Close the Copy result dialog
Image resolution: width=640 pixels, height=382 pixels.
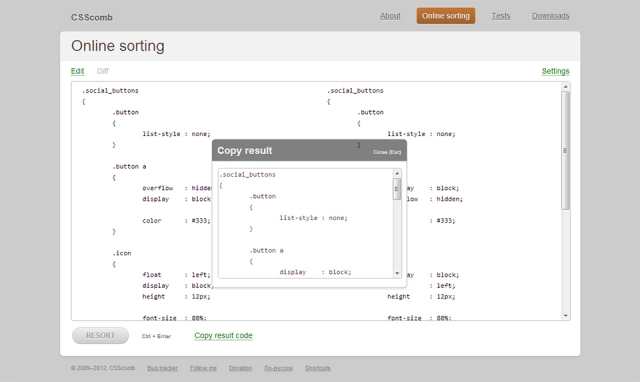pyautogui.click(x=387, y=152)
